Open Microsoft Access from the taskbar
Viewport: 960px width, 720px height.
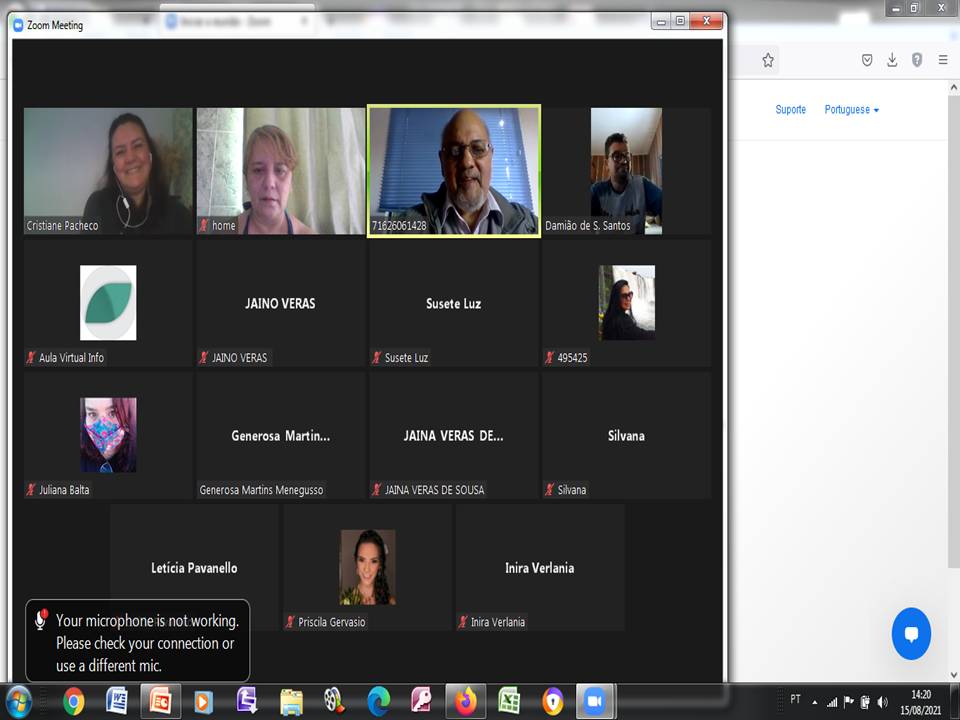(x=421, y=702)
